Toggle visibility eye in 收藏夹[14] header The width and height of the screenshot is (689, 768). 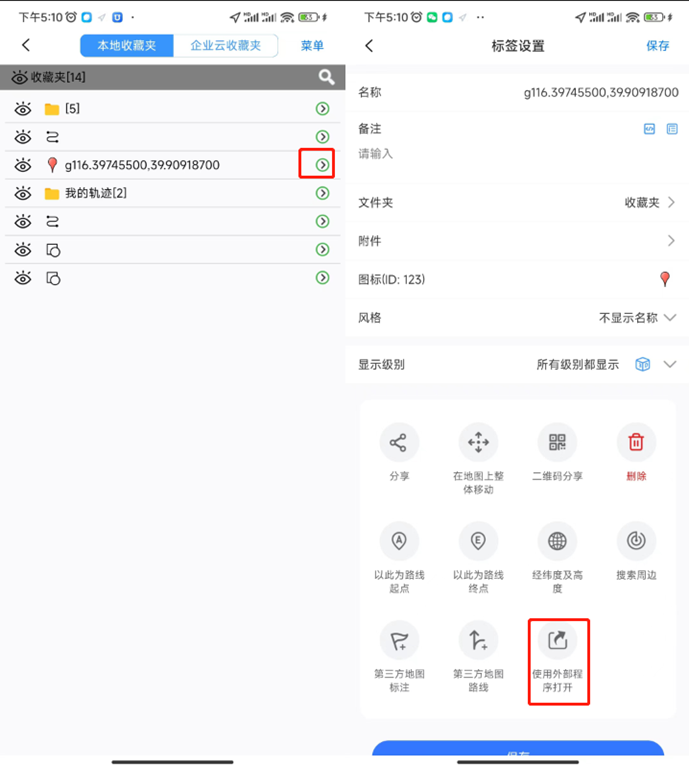point(20,77)
